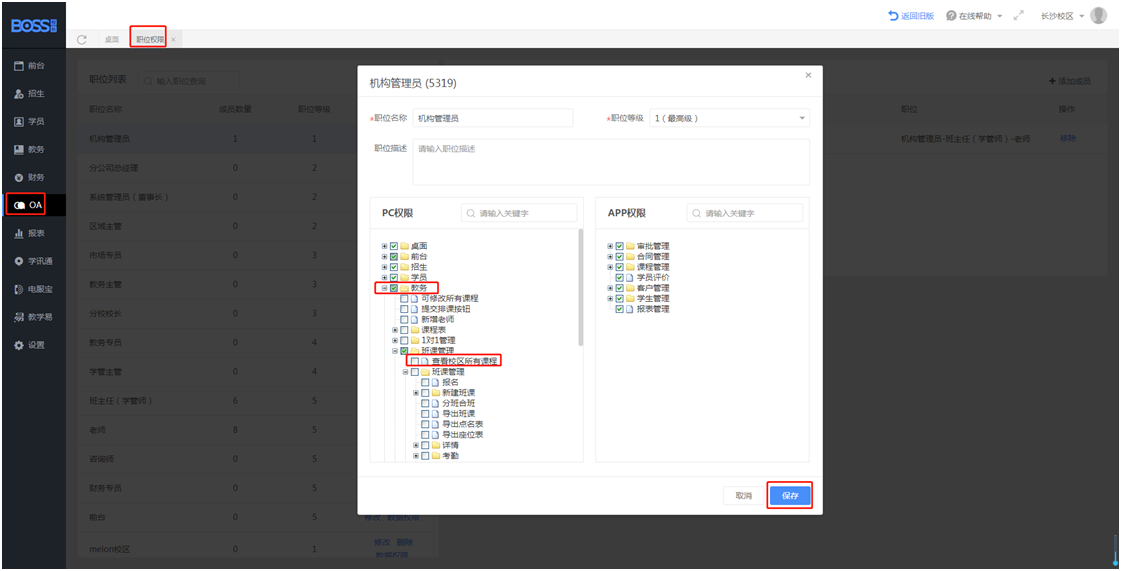Switch to the 桌面 tab
Screen dimensions: 1121x571
111,39
